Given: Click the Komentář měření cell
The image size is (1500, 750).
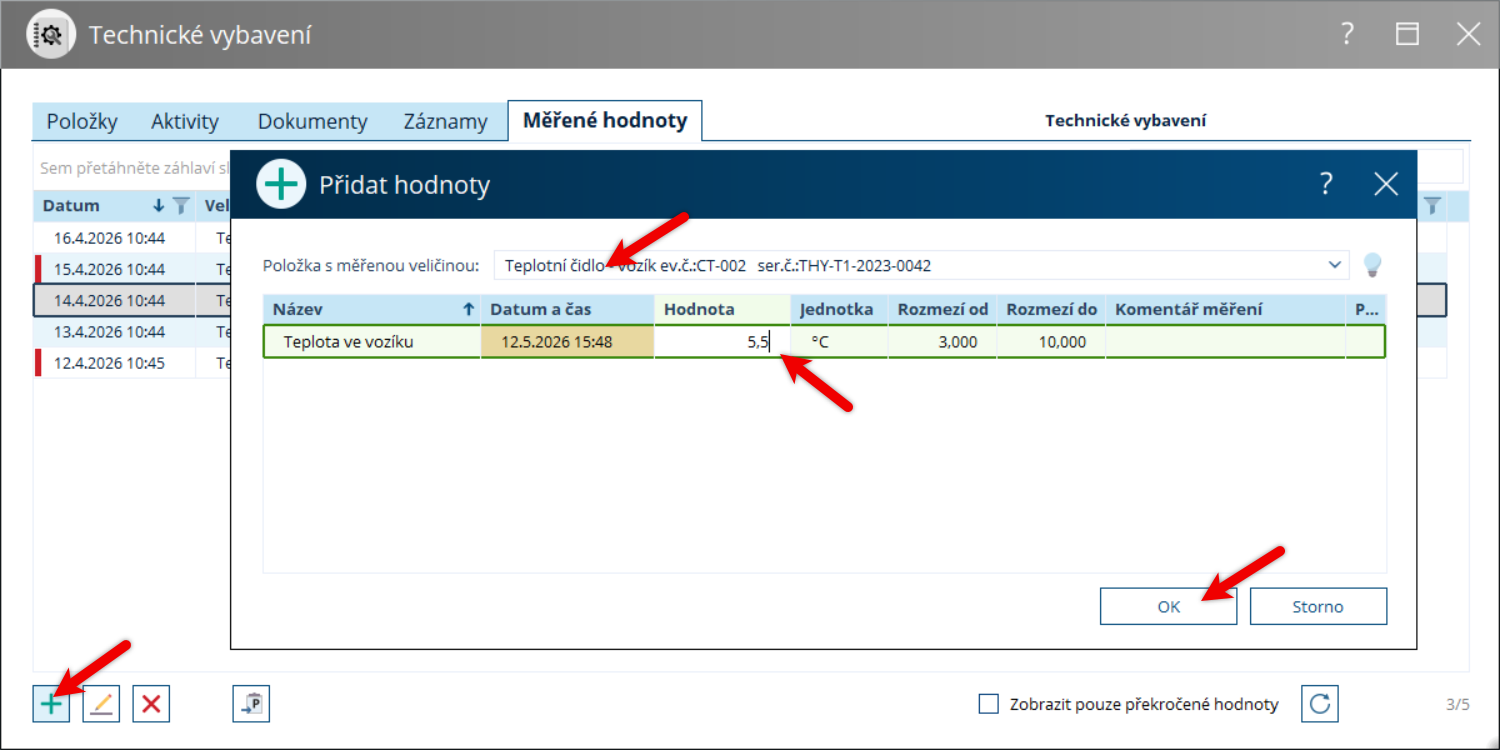Looking at the screenshot, I should pos(1225,342).
